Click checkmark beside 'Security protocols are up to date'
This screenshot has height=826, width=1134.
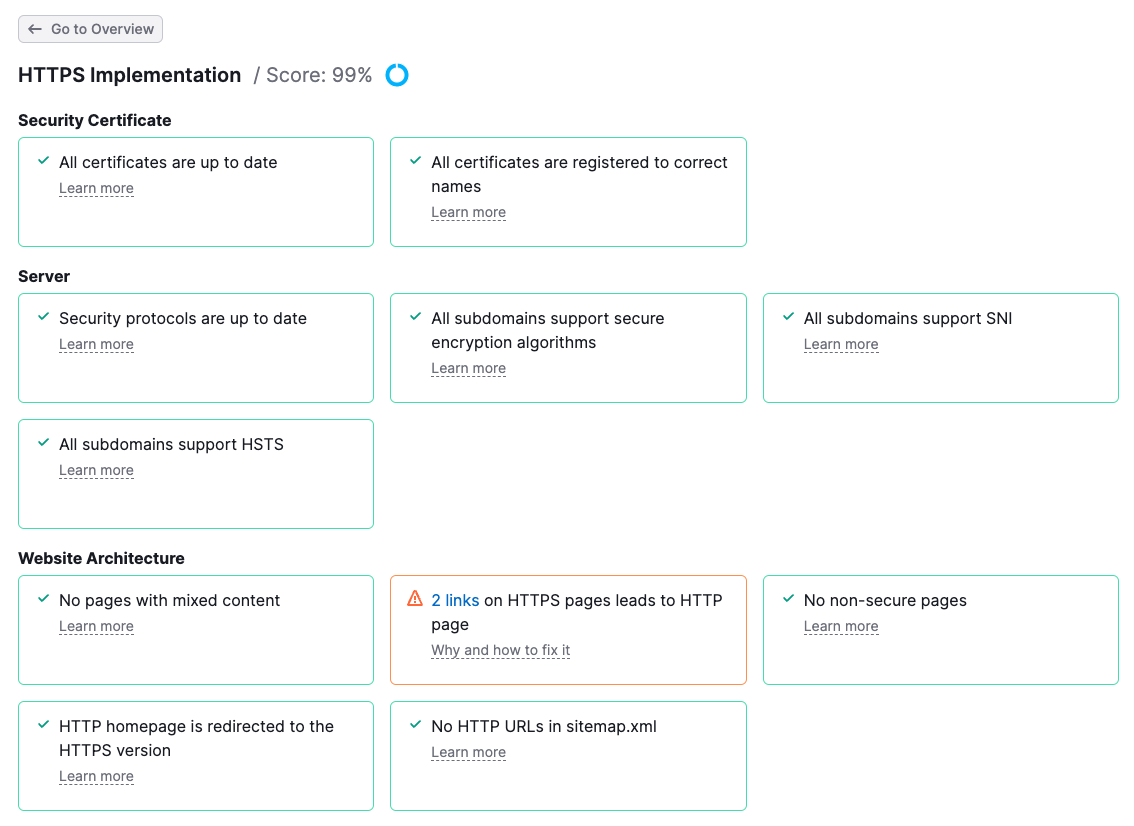pos(43,317)
